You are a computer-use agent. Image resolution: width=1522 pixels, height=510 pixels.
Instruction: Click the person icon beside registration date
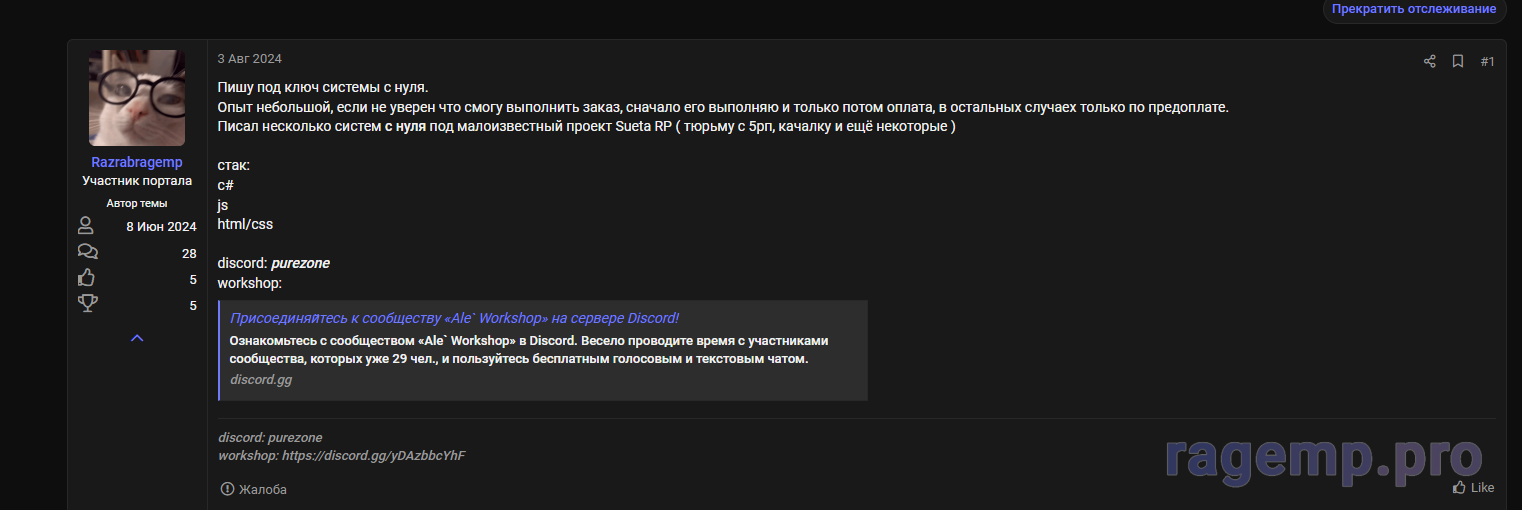[x=86, y=226]
